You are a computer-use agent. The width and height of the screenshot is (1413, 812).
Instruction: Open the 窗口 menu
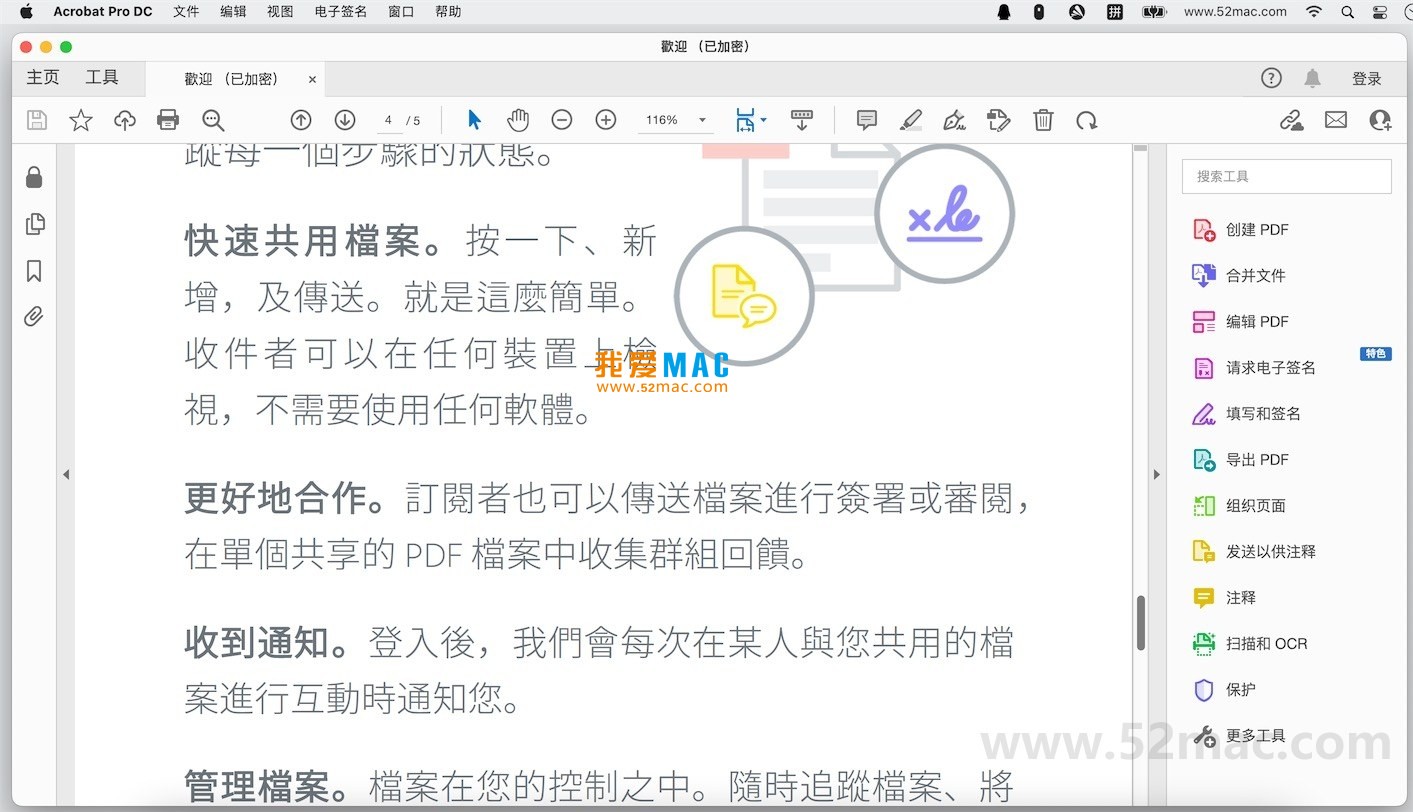tap(401, 12)
